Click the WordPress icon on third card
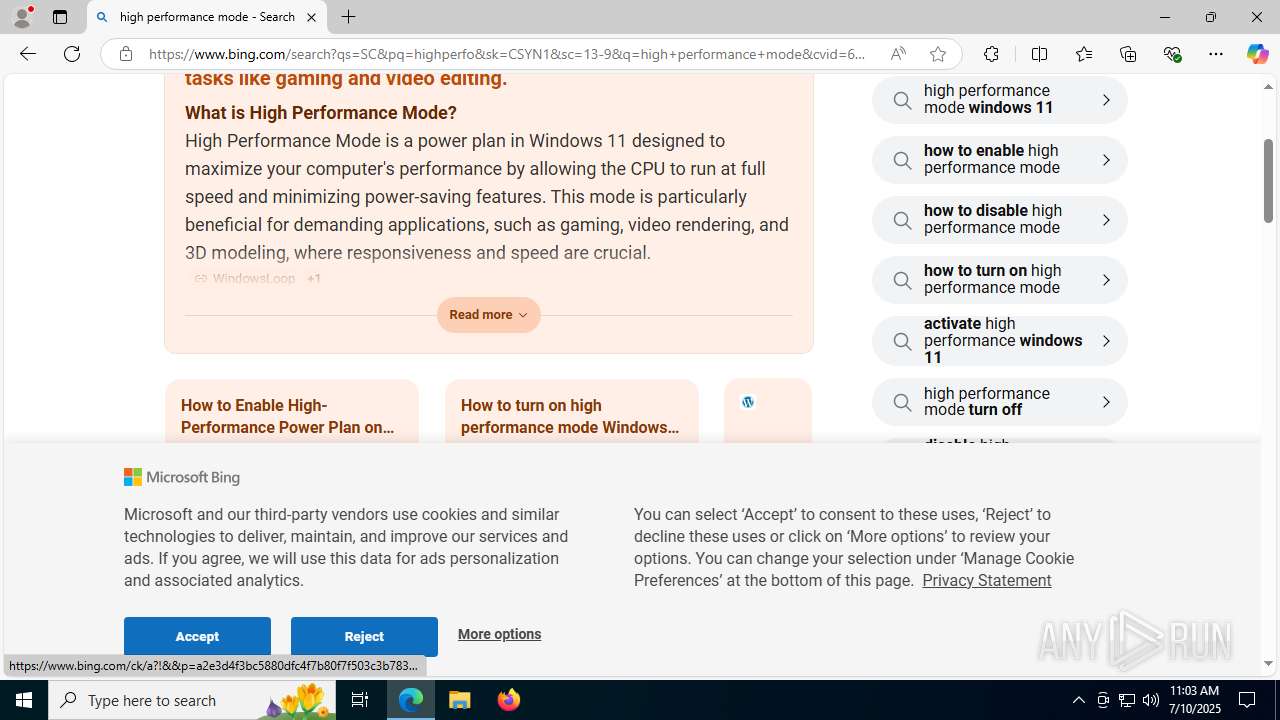Viewport: 1280px width, 720px height. click(748, 402)
